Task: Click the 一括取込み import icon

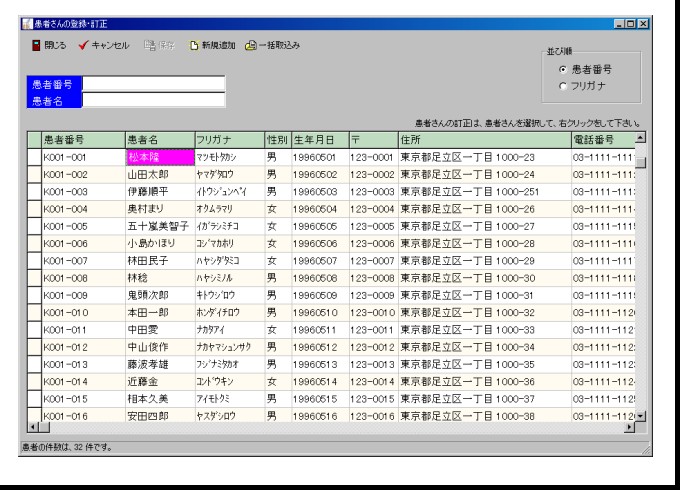Action: 251,45
